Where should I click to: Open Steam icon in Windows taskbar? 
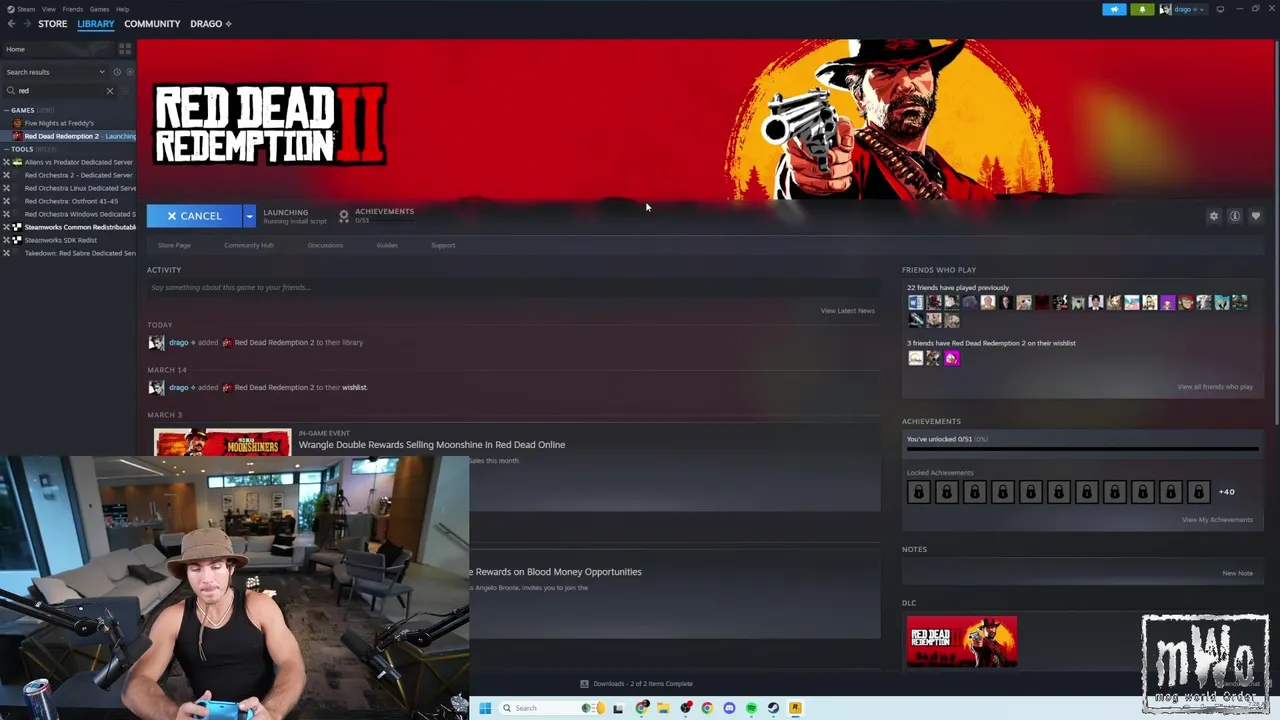click(x=773, y=708)
